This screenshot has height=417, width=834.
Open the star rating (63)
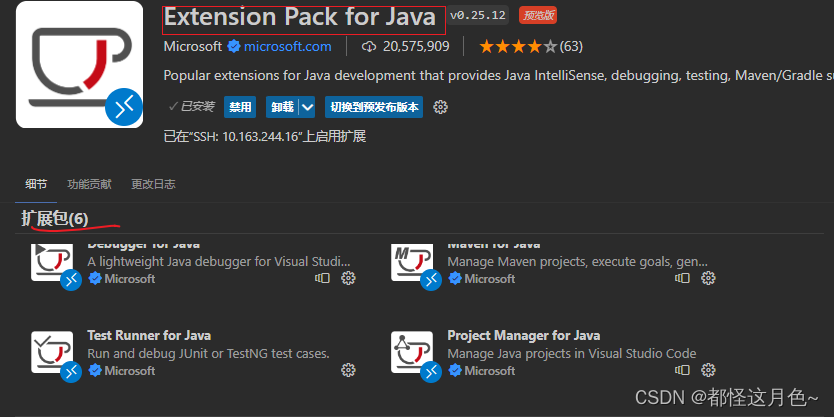point(530,47)
